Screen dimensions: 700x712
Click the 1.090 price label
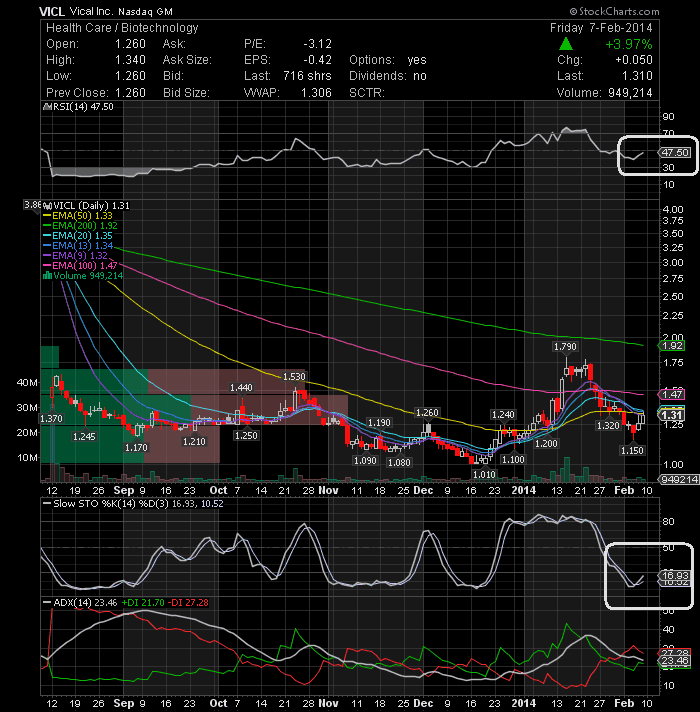pos(365,460)
